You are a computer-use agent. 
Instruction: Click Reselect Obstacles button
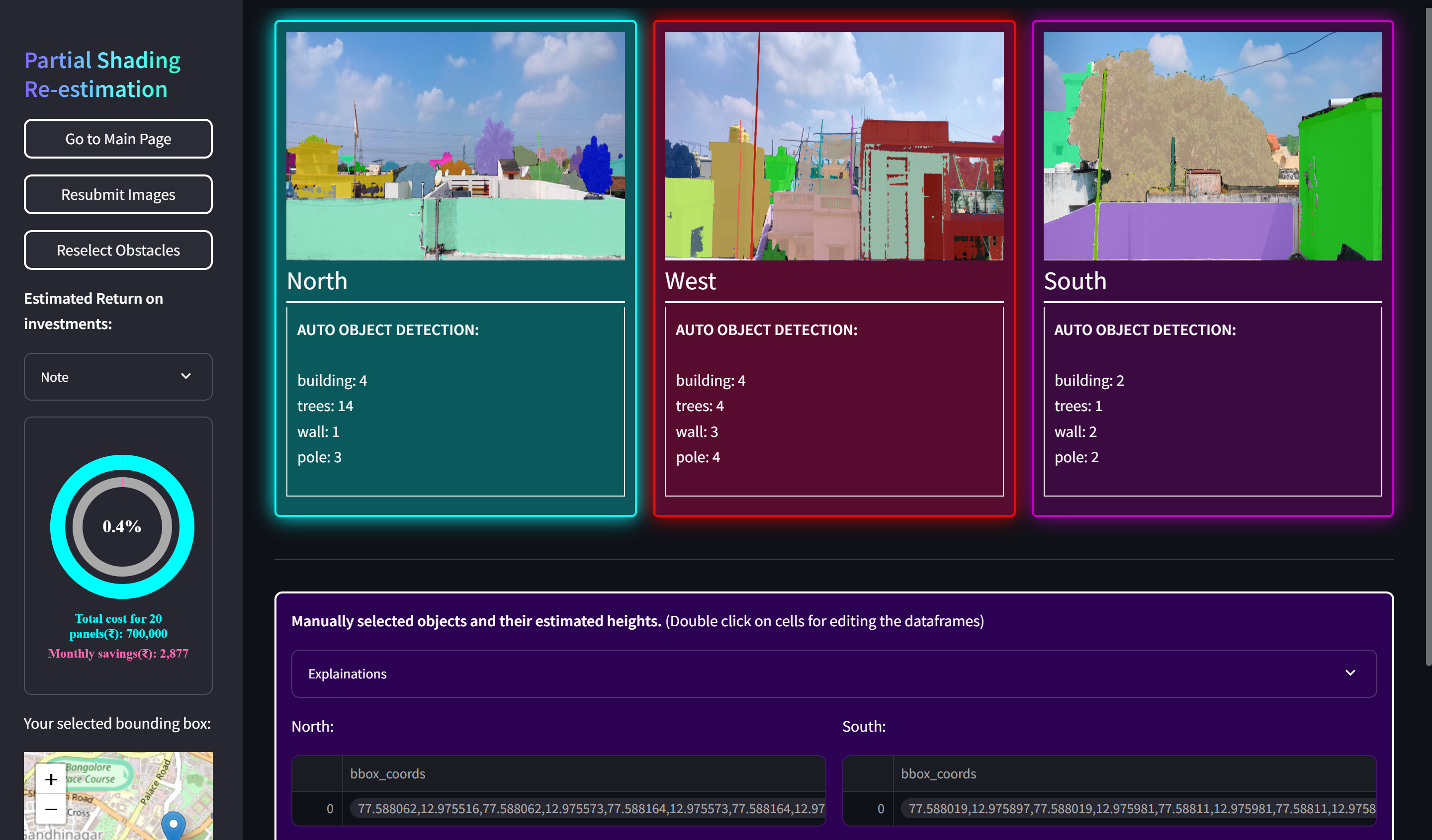(118, 251)
